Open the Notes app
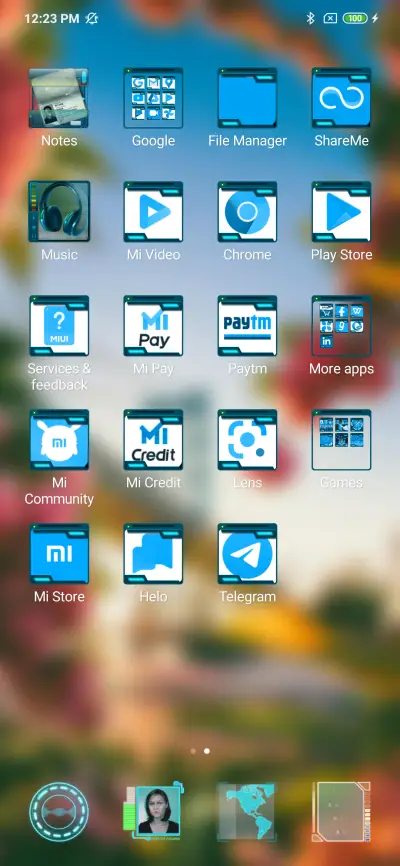This screenshot has width=400, height=866. [59, 98]
